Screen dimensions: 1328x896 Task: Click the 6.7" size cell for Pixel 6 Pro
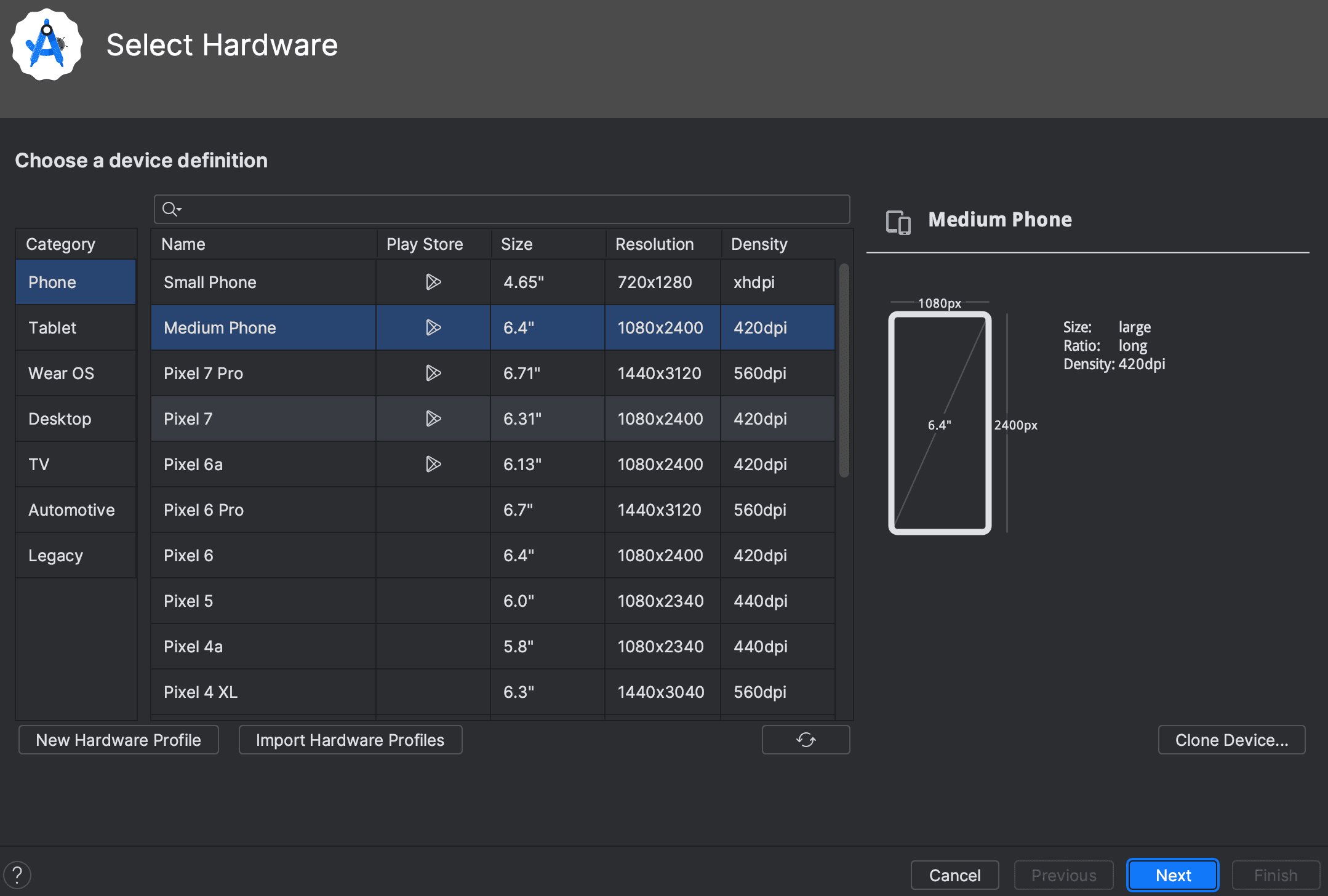[548, 510]
